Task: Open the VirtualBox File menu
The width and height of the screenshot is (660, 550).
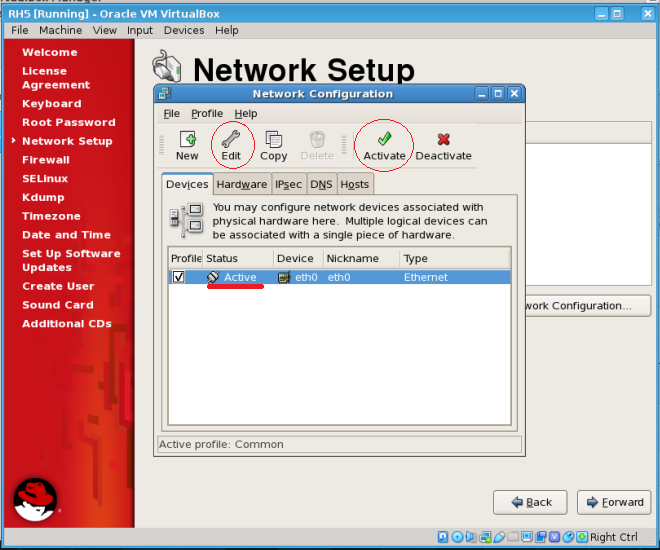Action: click(x=20, y=30)
